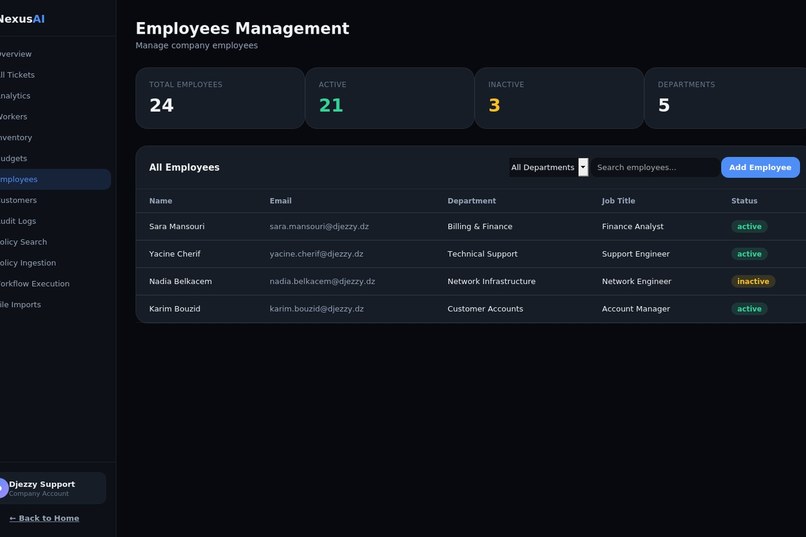Open the All Departments dropdown
The width and height of the screenshot is (806, 537).
click(548, 168)
